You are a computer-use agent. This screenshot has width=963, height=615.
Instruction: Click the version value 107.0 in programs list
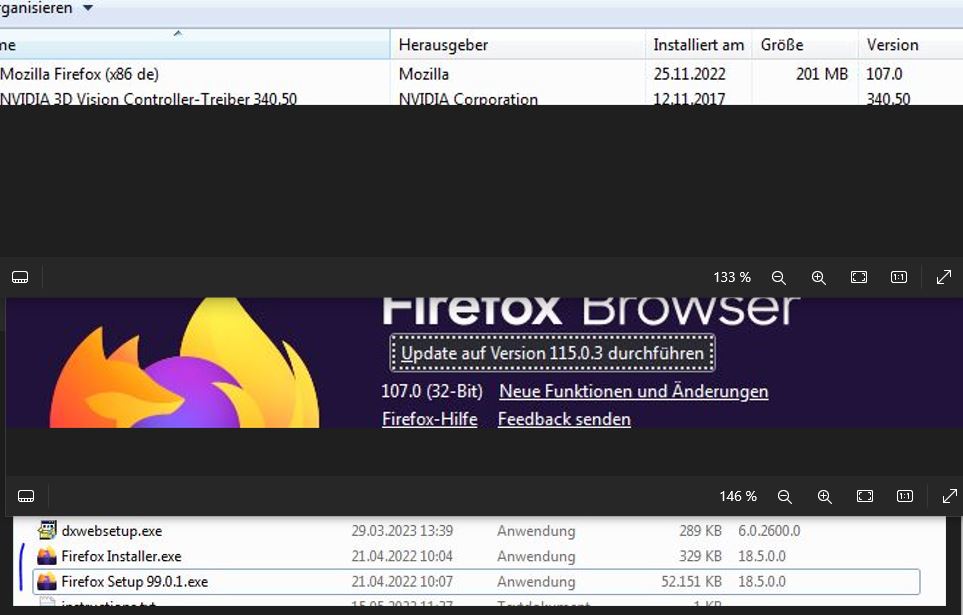click(884, 74)
